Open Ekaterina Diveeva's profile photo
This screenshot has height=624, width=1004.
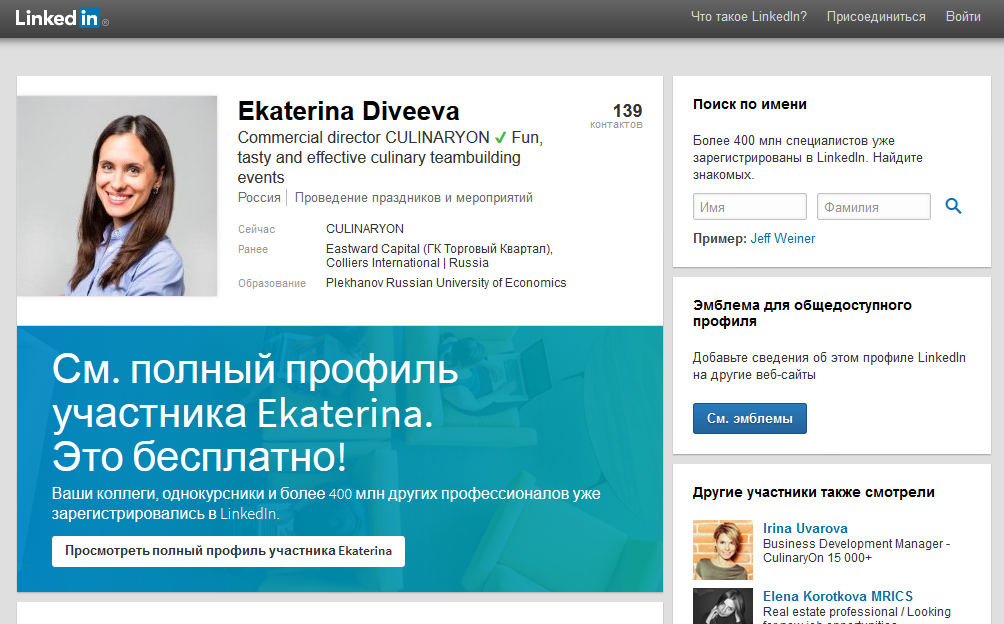[117, 196]
